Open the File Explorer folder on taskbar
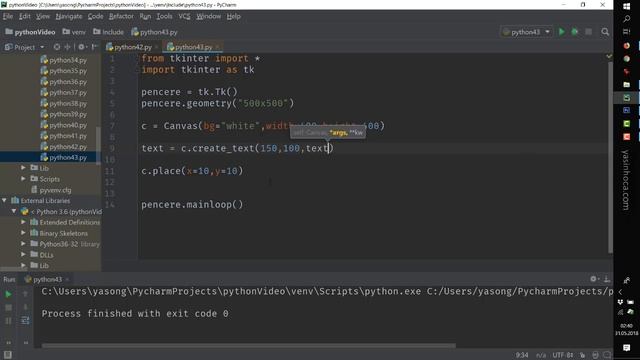Image resolution: width=640 pixels, height=360 pixels. tap(627, 84)
